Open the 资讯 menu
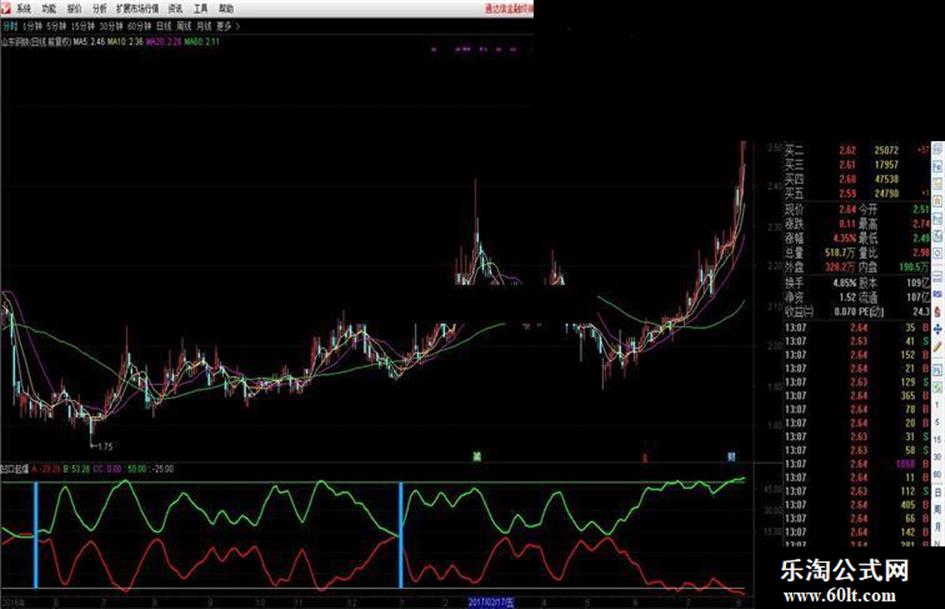 click(175, 9)
